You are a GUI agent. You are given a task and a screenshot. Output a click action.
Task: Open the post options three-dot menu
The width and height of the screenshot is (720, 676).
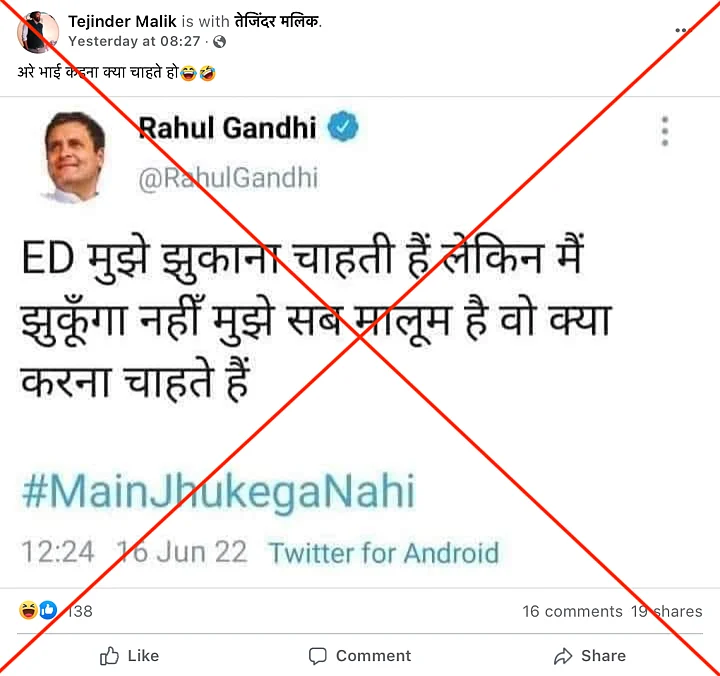click(683, 30)
